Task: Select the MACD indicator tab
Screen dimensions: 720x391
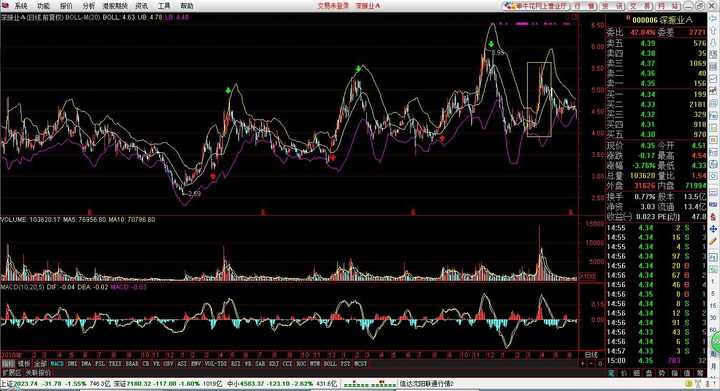Action: pyautogui.click(x=57, y=364)
